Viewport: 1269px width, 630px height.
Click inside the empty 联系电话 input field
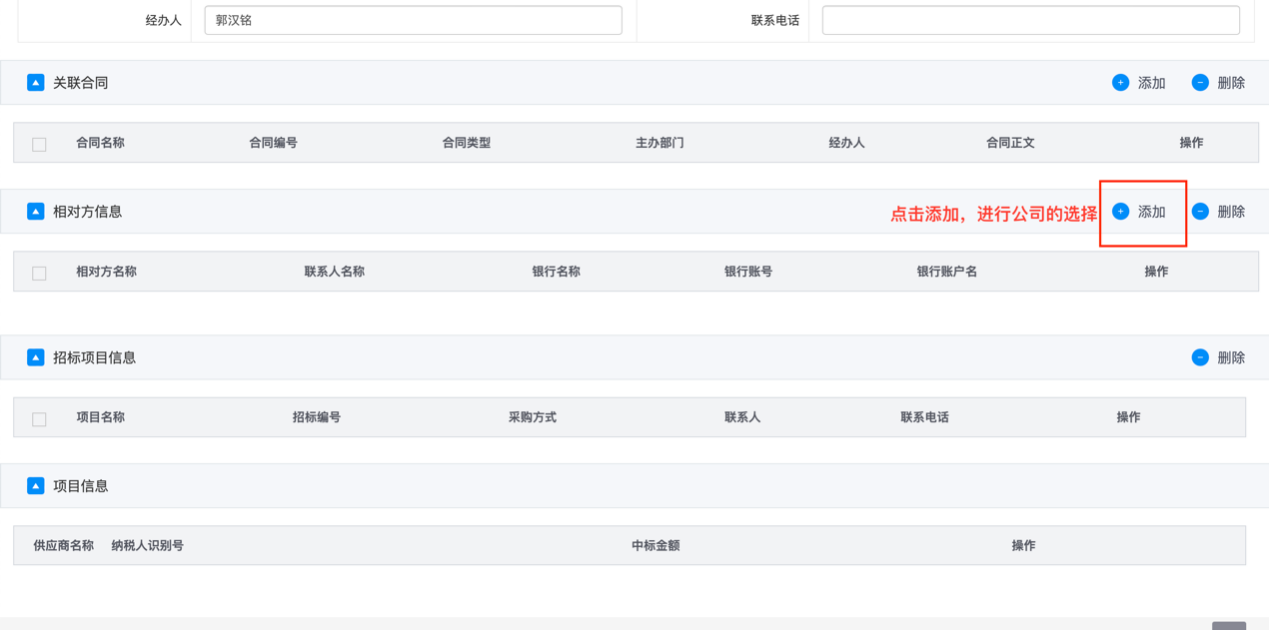coord(1029,19)
